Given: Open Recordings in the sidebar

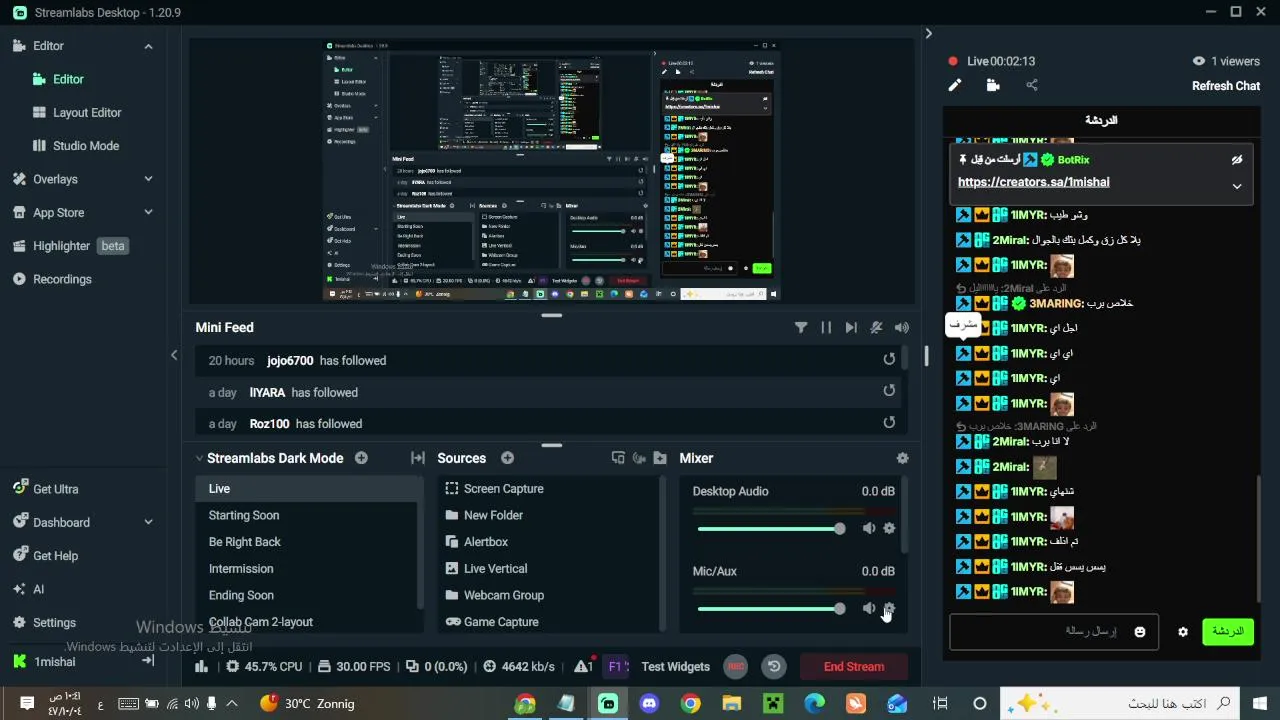Looking at the screenshot, I should coord(52,279).
